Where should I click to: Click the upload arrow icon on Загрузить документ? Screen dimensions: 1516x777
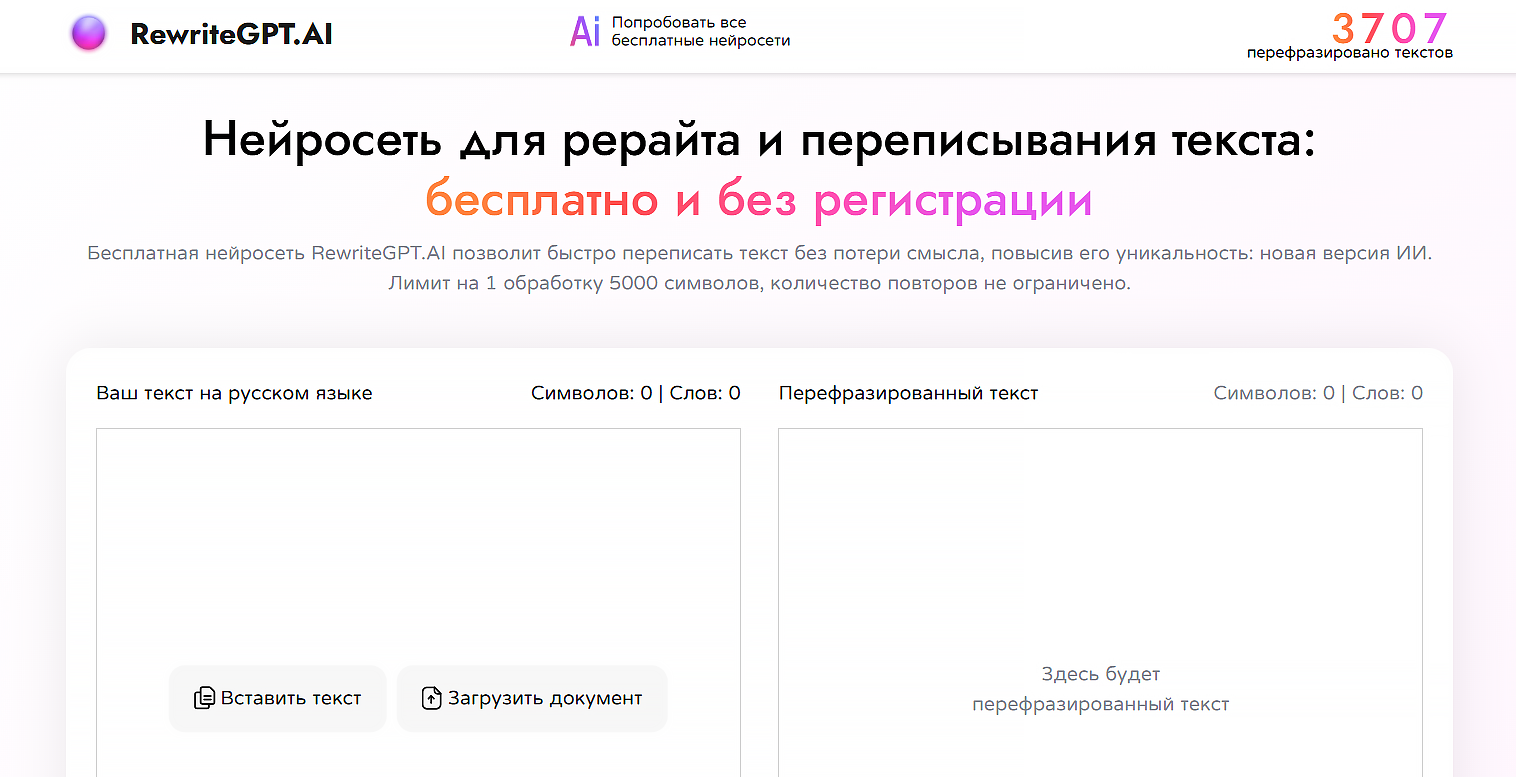coord(432,698)
